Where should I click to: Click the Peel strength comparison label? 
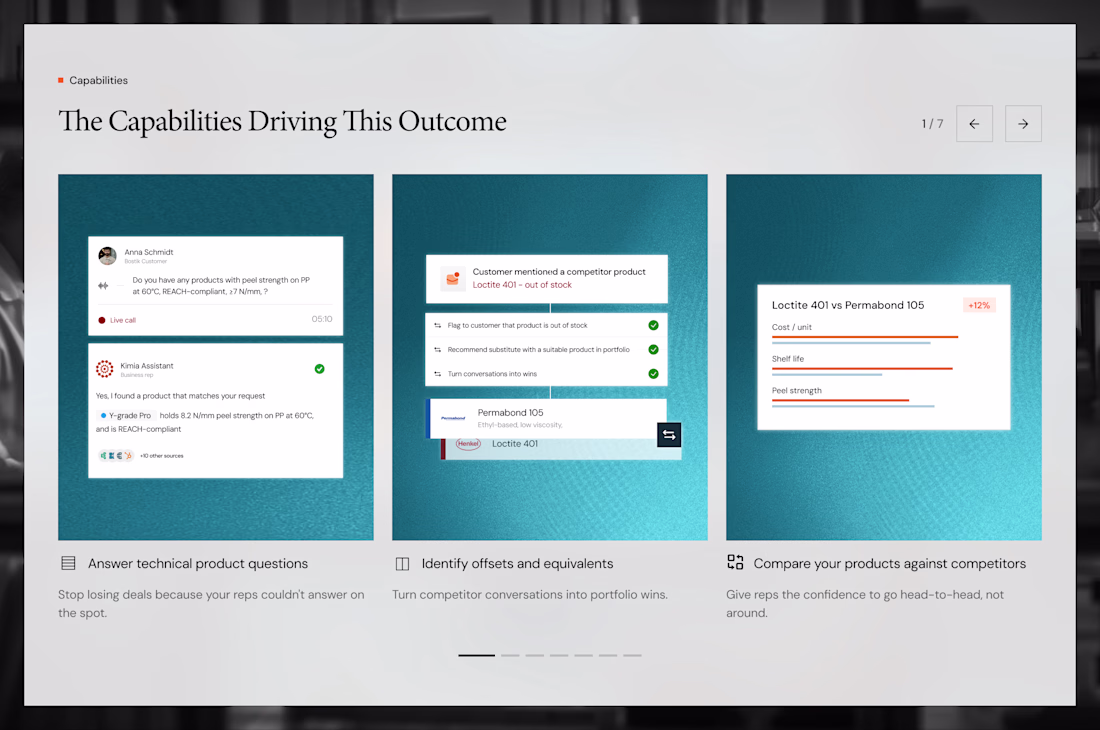[797, 391]
